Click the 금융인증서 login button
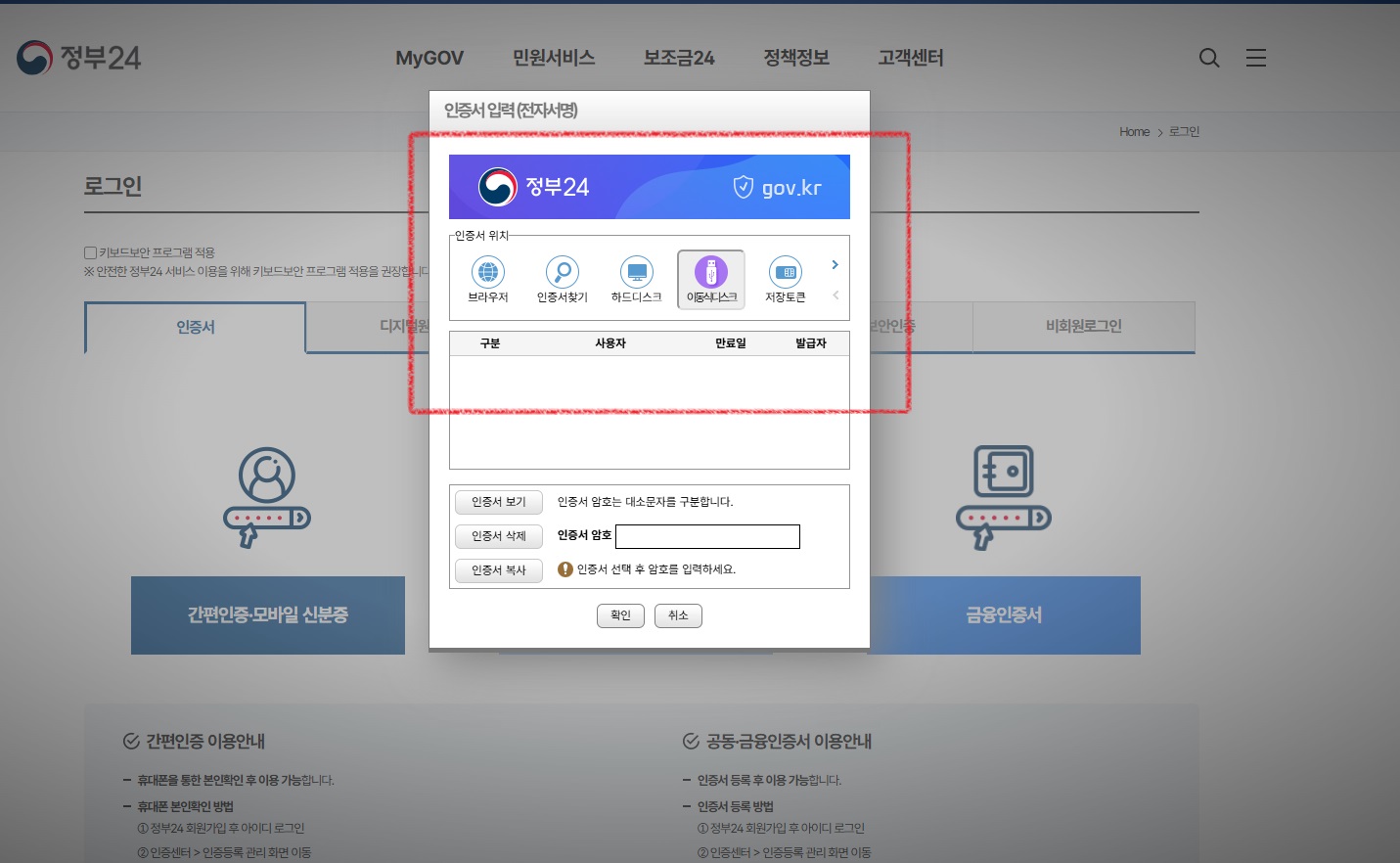 (1004, 615)
